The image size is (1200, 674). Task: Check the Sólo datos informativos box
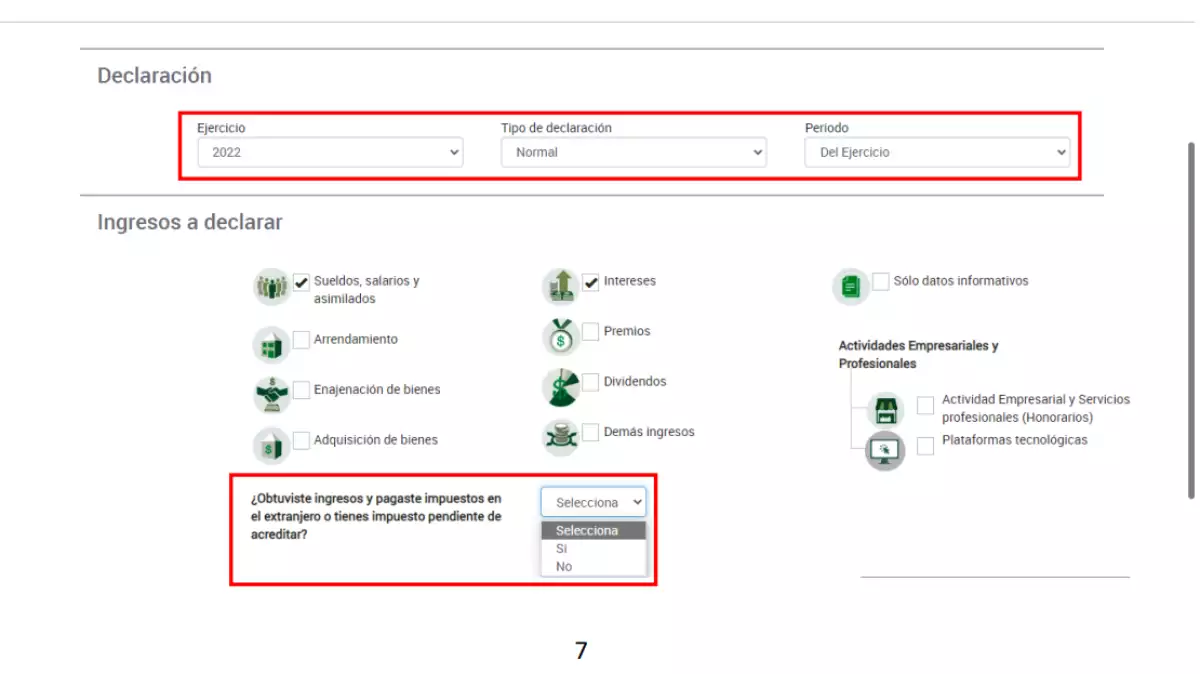point(880,282)
